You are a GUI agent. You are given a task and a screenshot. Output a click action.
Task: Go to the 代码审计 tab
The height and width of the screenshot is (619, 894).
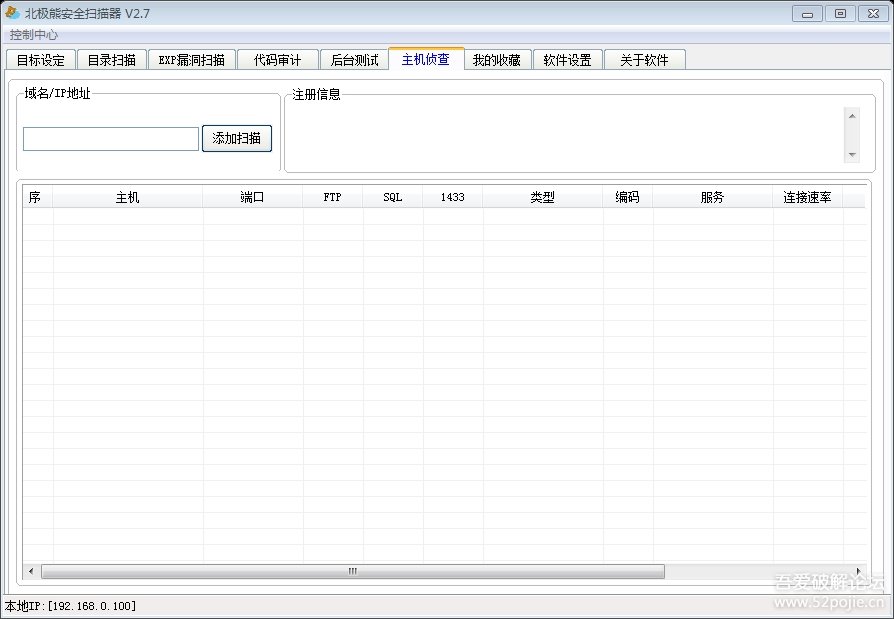coord(277,60)
